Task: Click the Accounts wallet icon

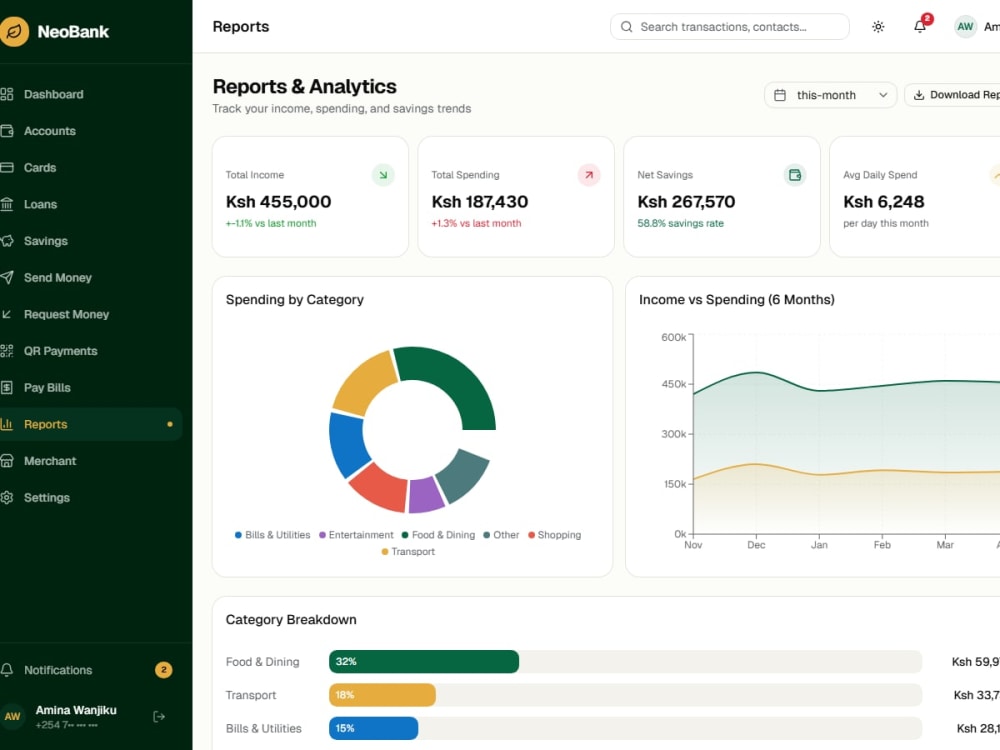Action: coord(6,131)
